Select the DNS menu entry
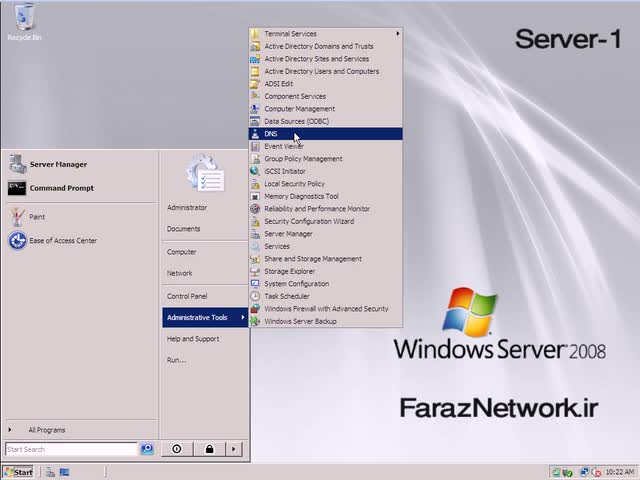The width and height of the screenshot is (640, 480). pyautogui.click(x=325, y=134)
